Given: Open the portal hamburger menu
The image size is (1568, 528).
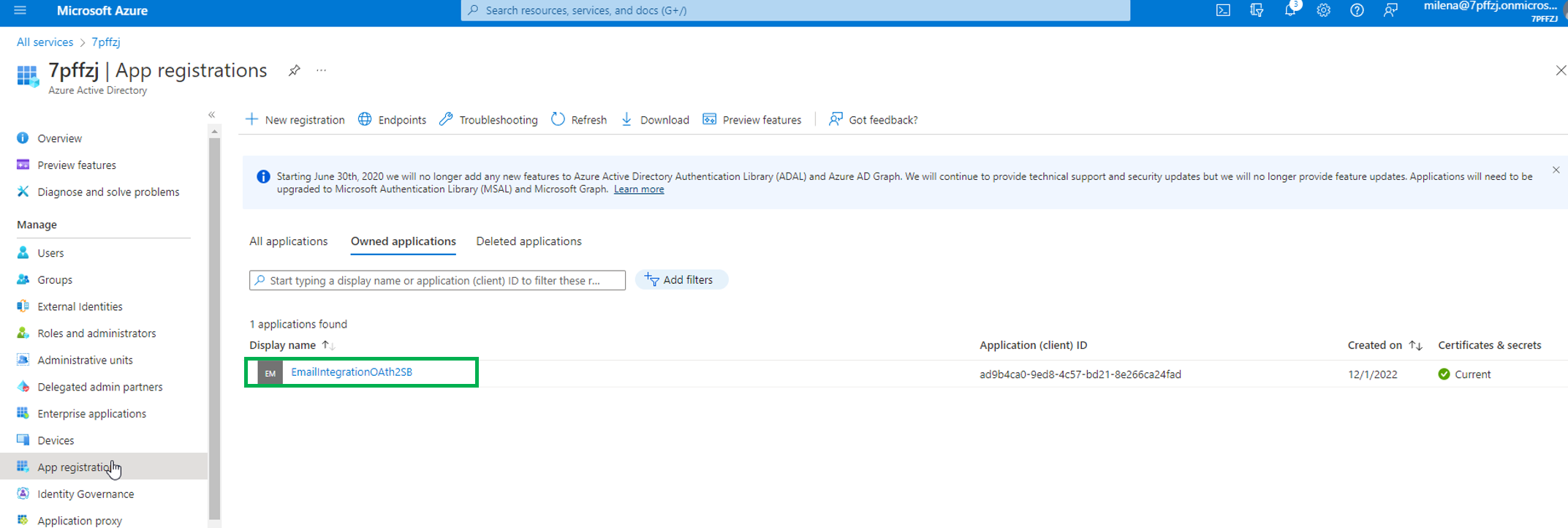Looking at the screenshot, I should (20, 10).
